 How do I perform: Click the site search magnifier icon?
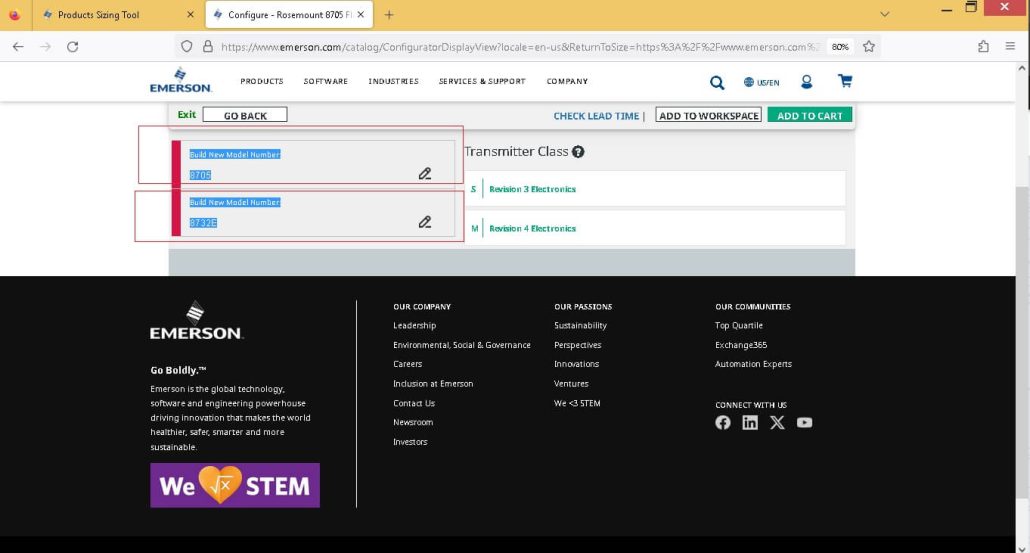coord(717,82)
